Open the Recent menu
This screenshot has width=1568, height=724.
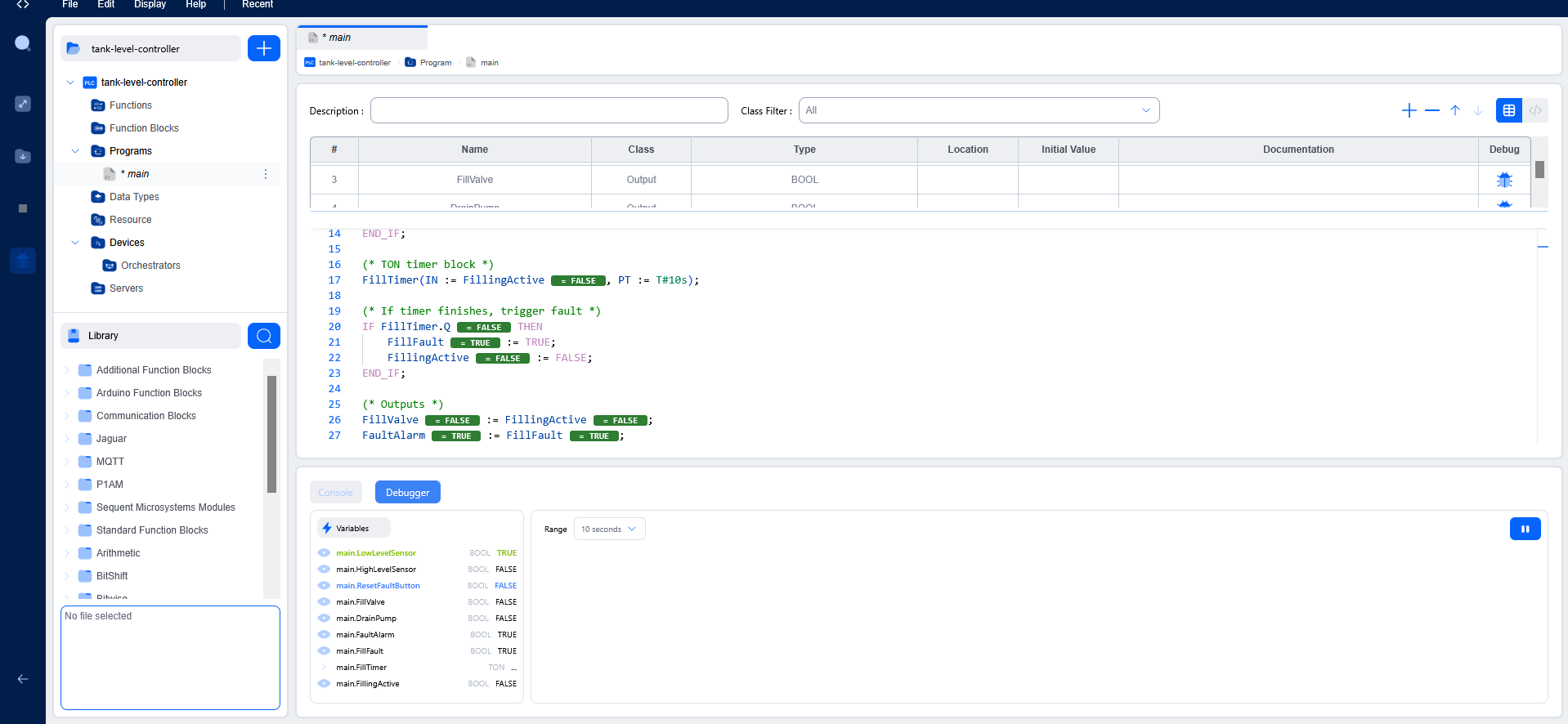258,4
